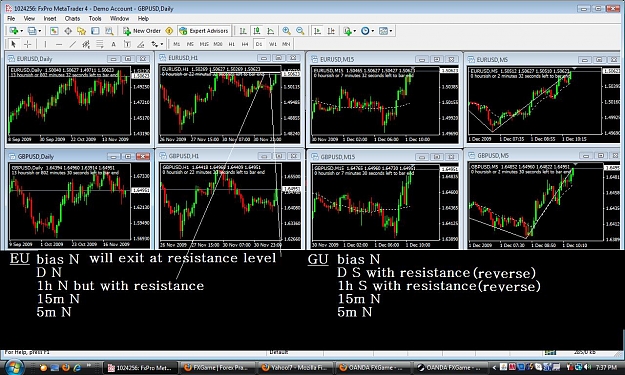Image resolution: width=625 pixels, height=375 pixels.
Task: Click the Zoom Out magnifier
Action: coord(300,31)
